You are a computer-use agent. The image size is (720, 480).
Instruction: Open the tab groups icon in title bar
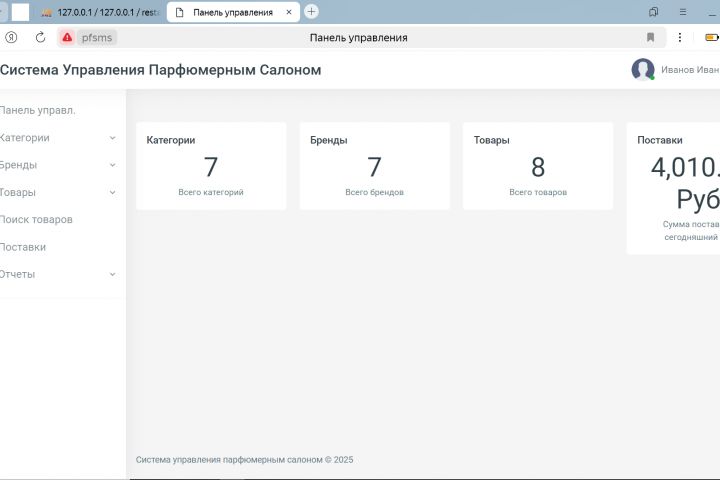653,12
